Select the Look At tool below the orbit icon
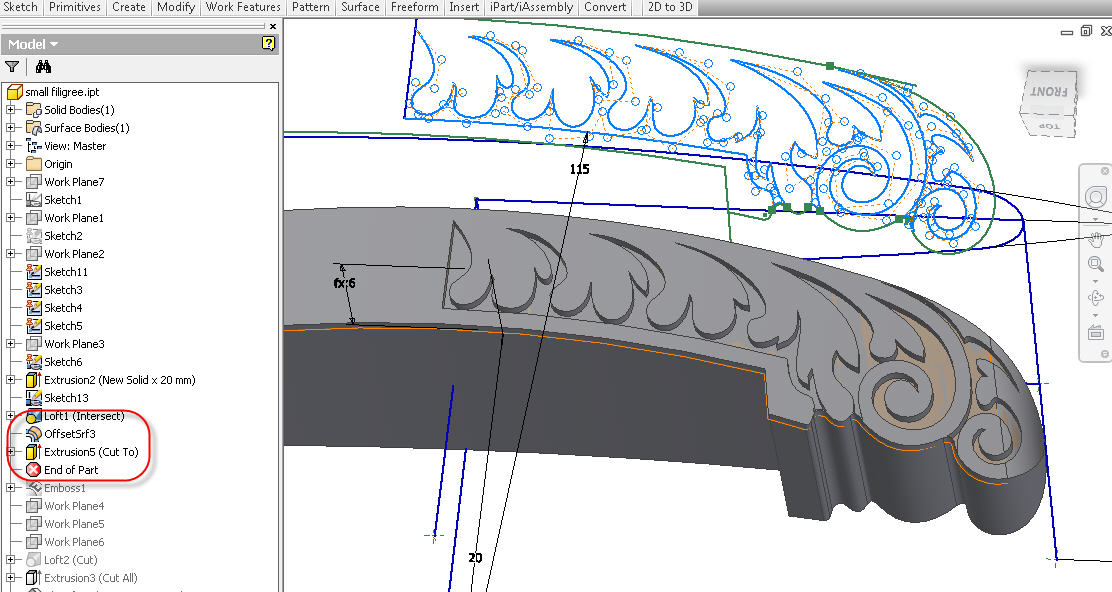 [x=1095, y=333]
